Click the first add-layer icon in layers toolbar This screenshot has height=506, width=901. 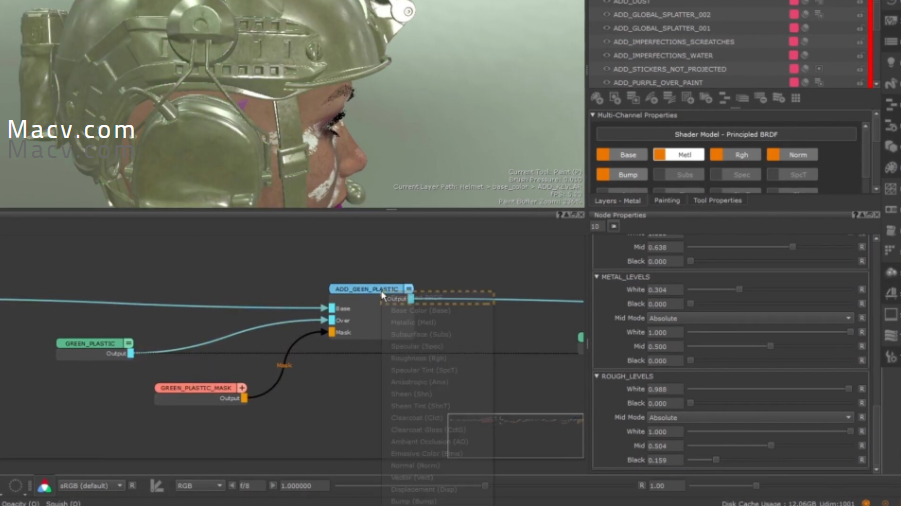pos(598,98)
